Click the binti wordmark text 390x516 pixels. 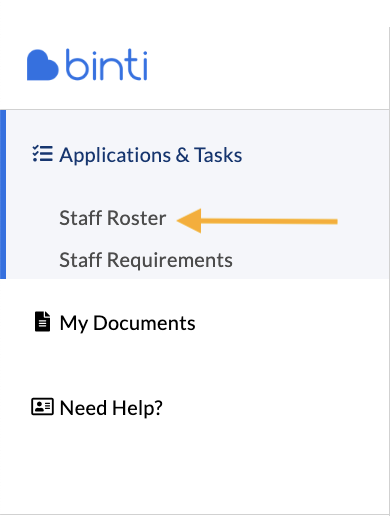click(x=106, y=65)
